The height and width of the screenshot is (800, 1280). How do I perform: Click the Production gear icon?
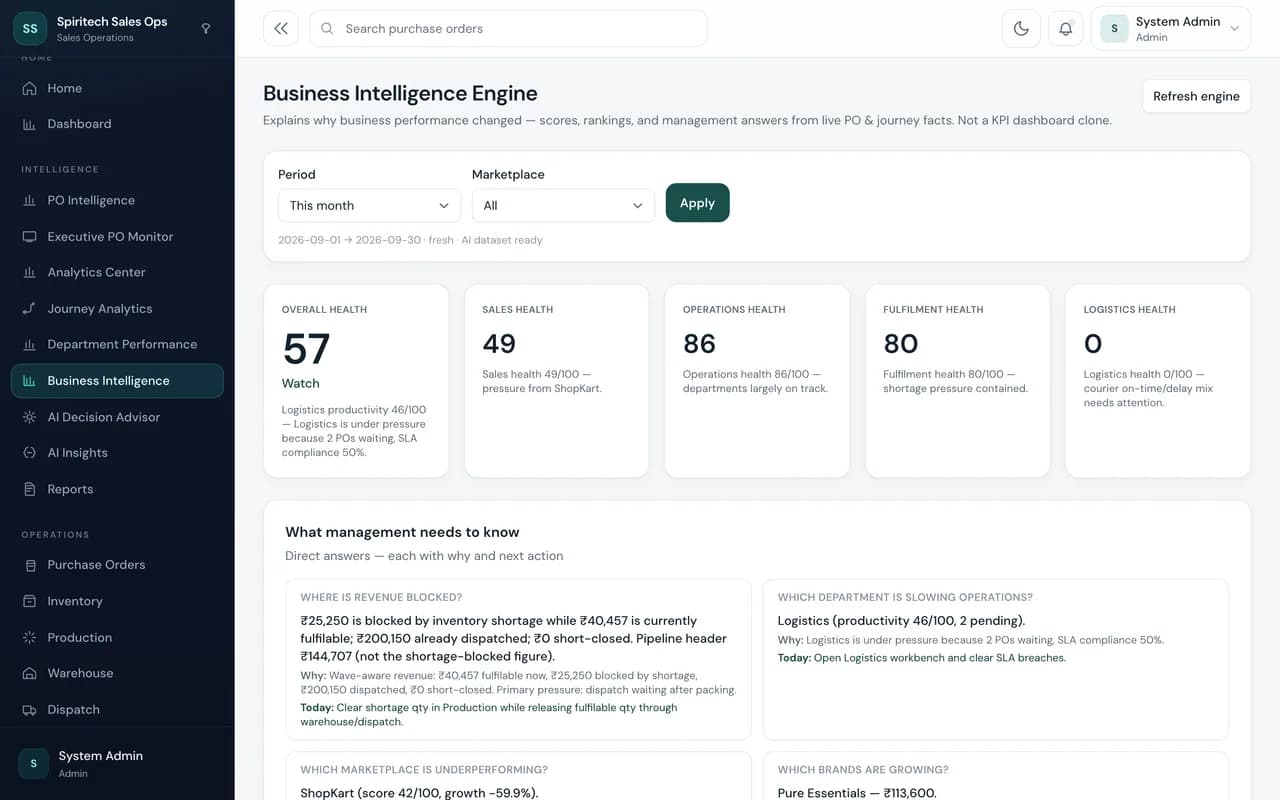click(29, 637)
